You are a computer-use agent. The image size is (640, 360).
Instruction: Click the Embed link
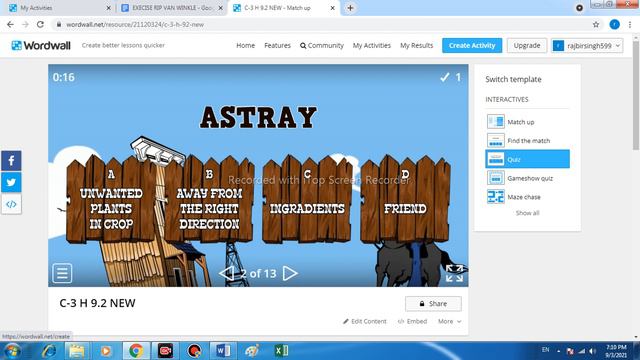[412, 321]
